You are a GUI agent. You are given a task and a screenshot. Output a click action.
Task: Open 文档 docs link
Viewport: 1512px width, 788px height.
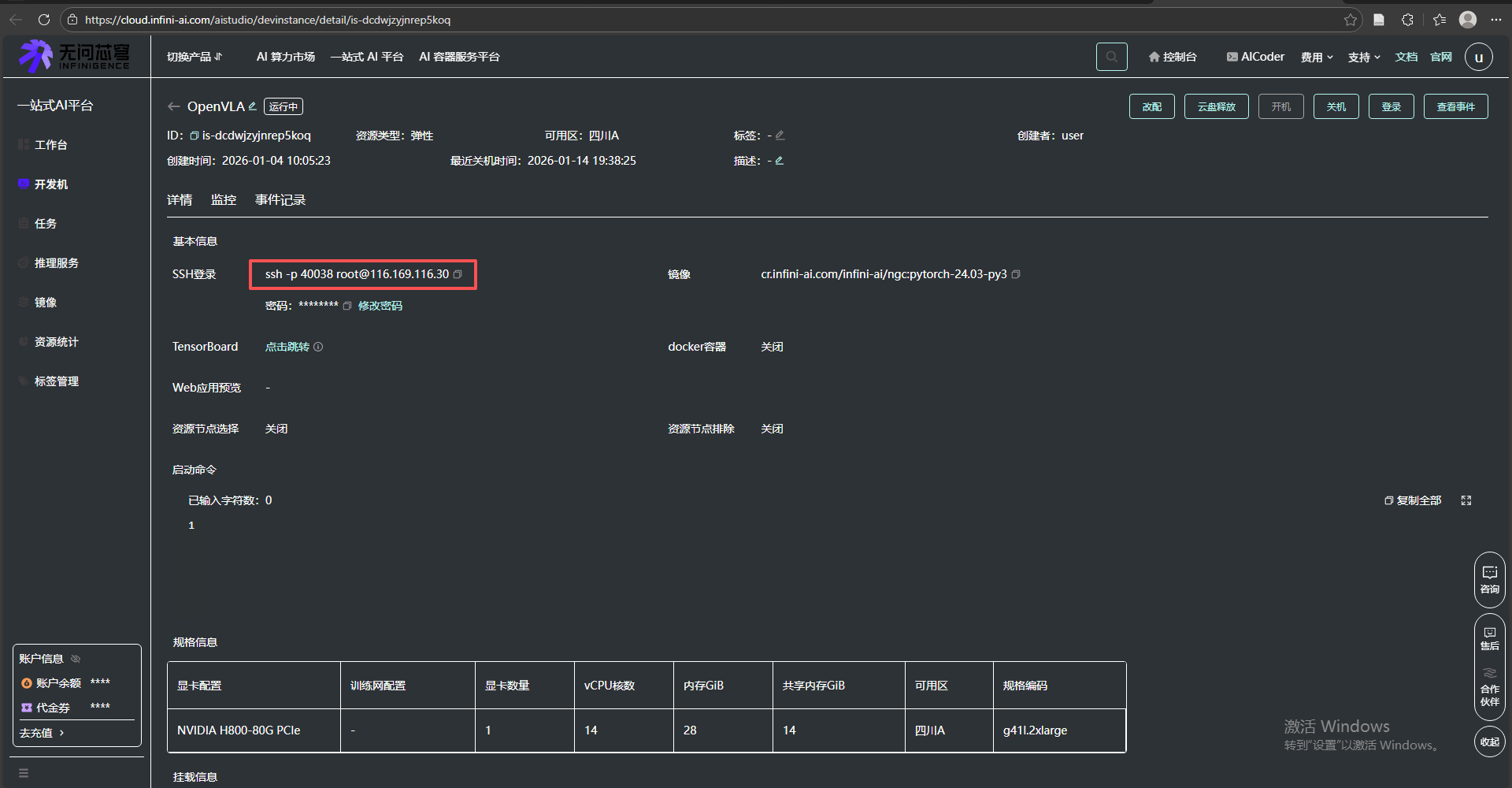[x=1406, y=57]
